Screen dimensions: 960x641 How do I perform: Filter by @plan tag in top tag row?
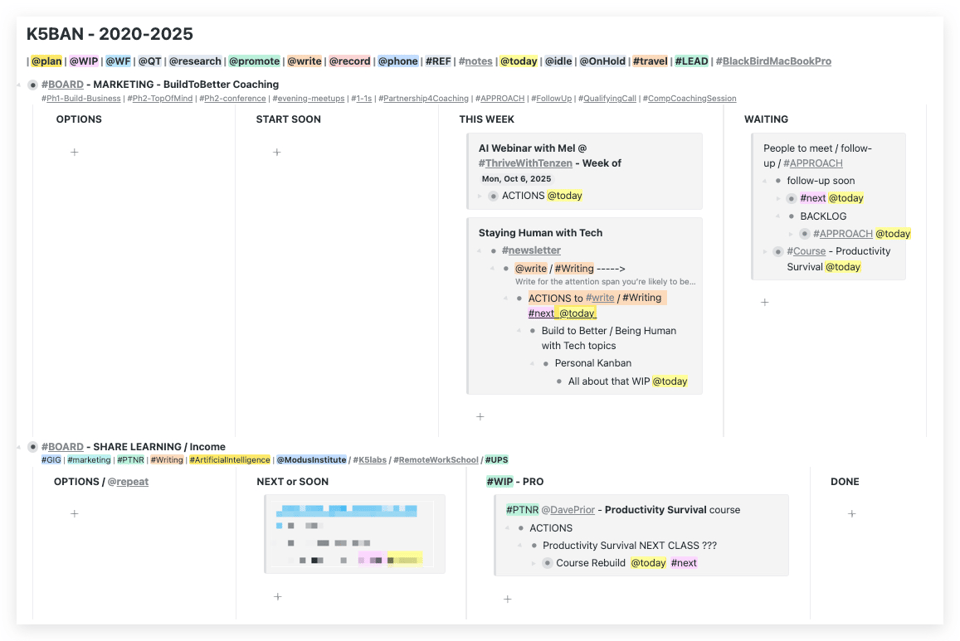(x=46, y=61)
